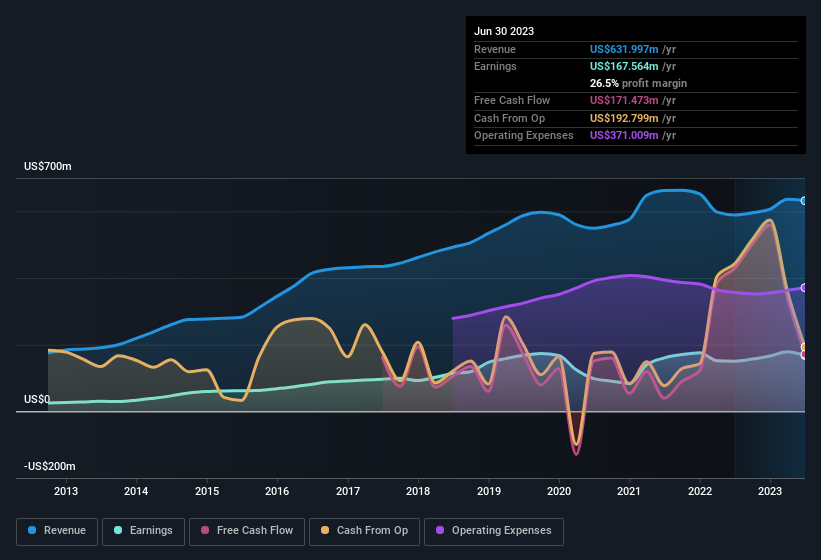Click the 2019 label on the x-axis
821x560 pixels.
(489, 491)
